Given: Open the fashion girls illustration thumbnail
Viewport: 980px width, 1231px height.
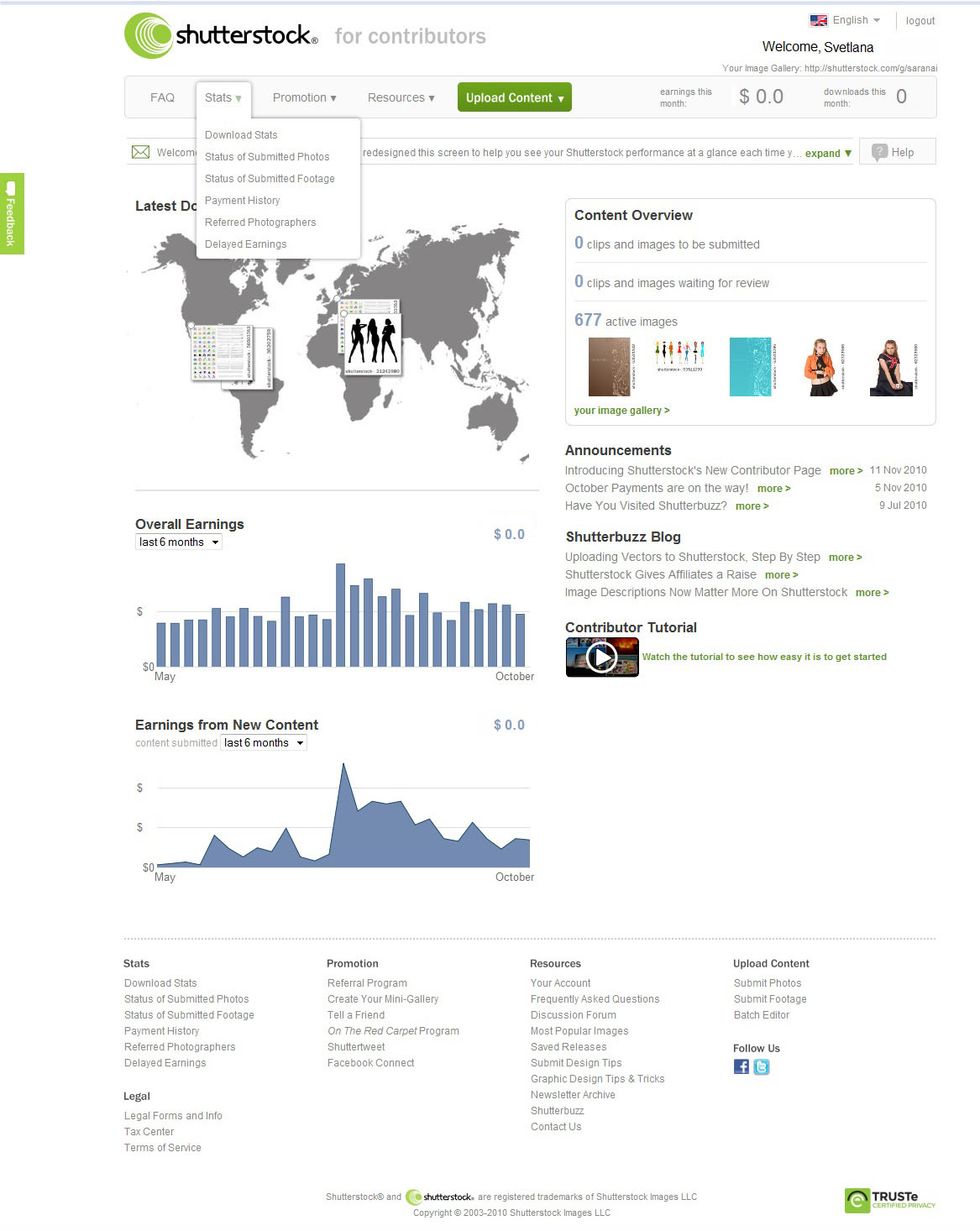Looking at the screenshot, I should click(x=679, y=356).
